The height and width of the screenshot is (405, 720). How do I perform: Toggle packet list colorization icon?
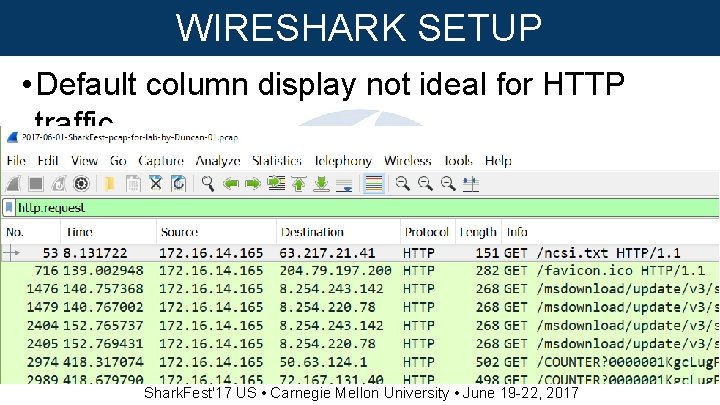click(374, 184)
